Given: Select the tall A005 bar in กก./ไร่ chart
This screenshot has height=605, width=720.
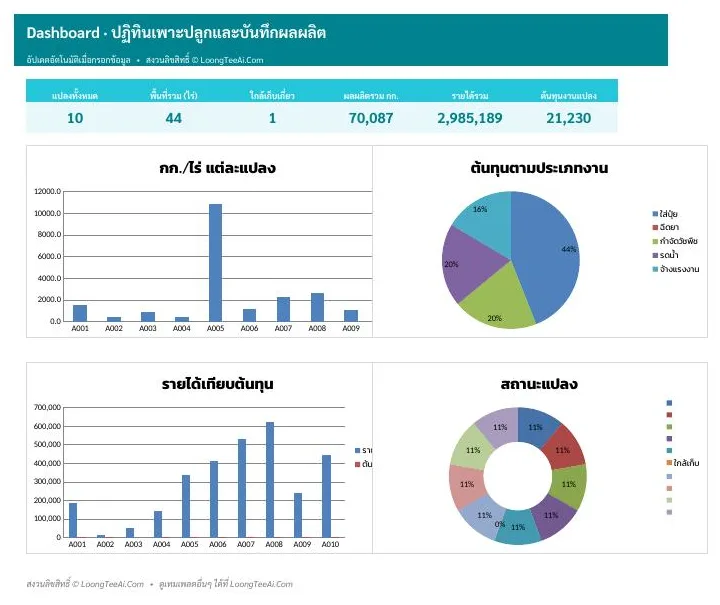Looking at the screenshot, I should coord(215,263).
